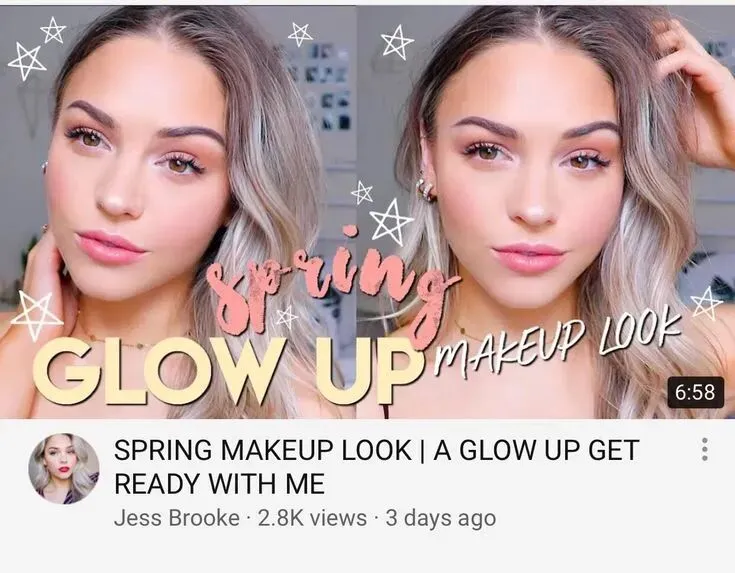
Task: Open the three-dot more options menu
Action: 704,450
